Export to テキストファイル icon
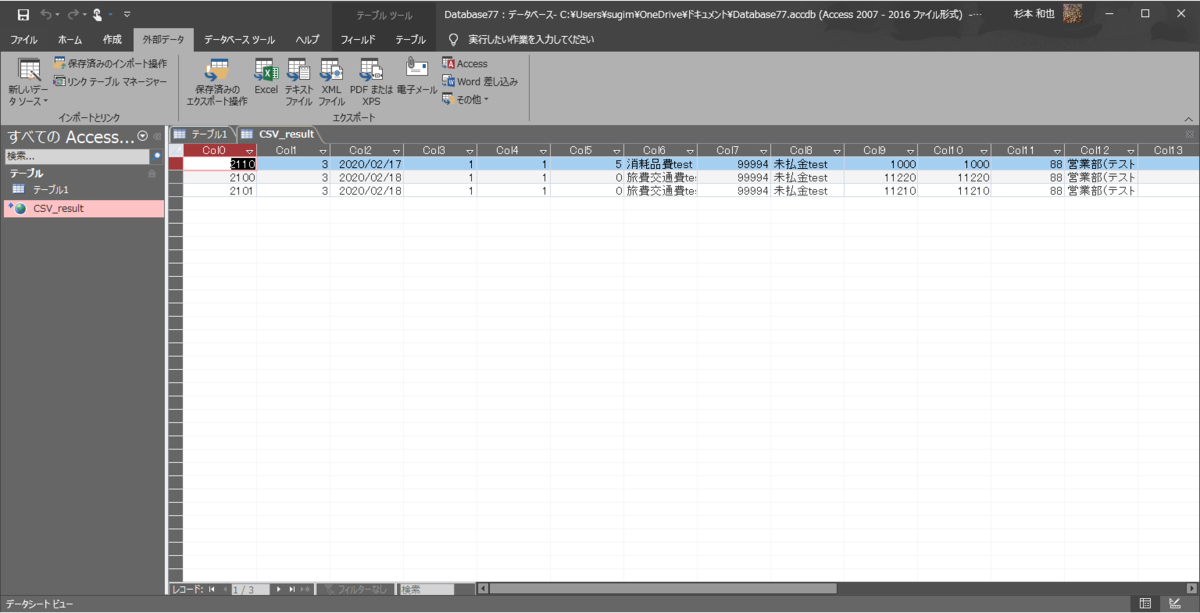Screen dimensions: 1200x613 click(299, 82)
